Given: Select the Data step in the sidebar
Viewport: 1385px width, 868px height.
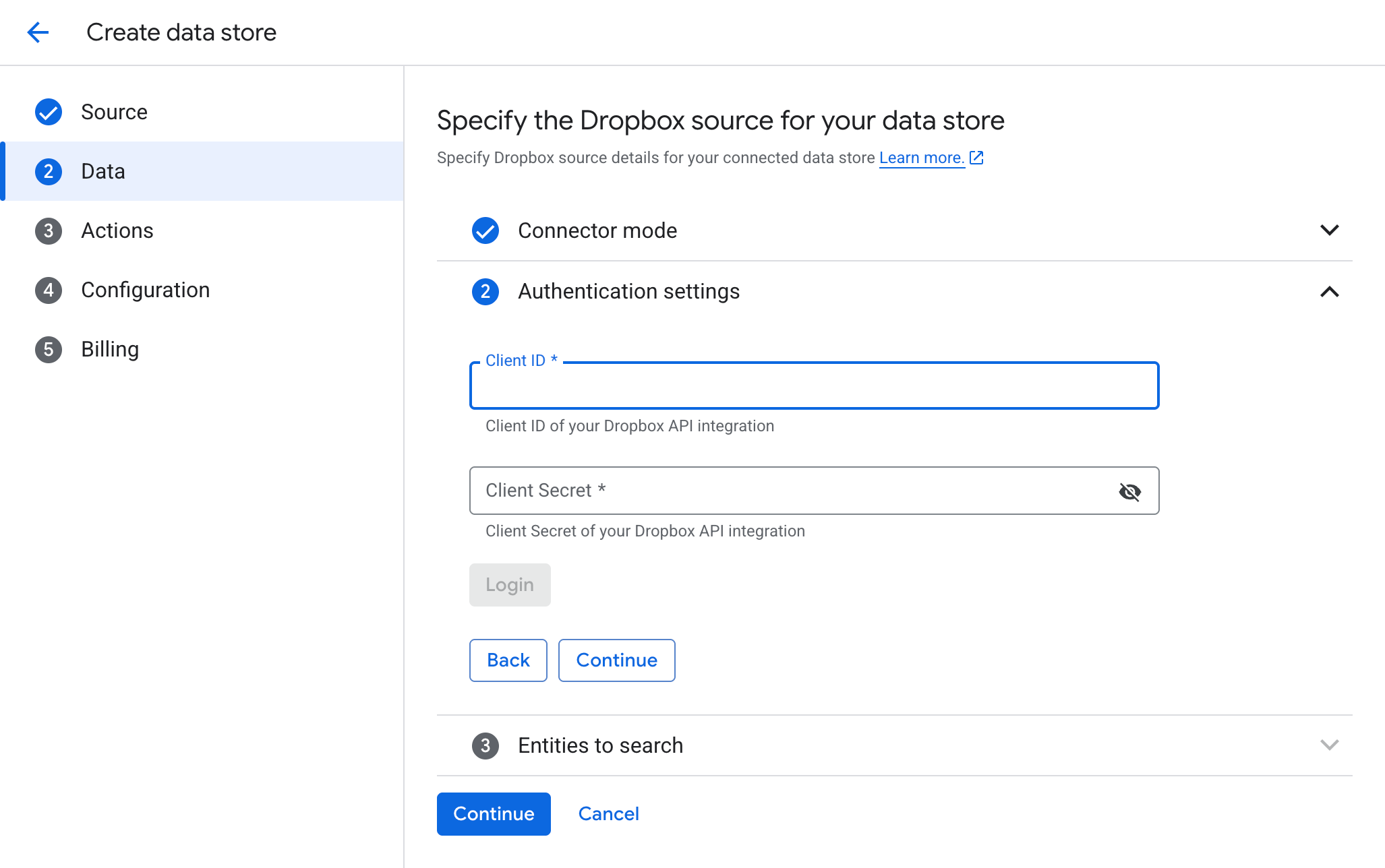Looking at the screenshot, I should coord(102,171).
